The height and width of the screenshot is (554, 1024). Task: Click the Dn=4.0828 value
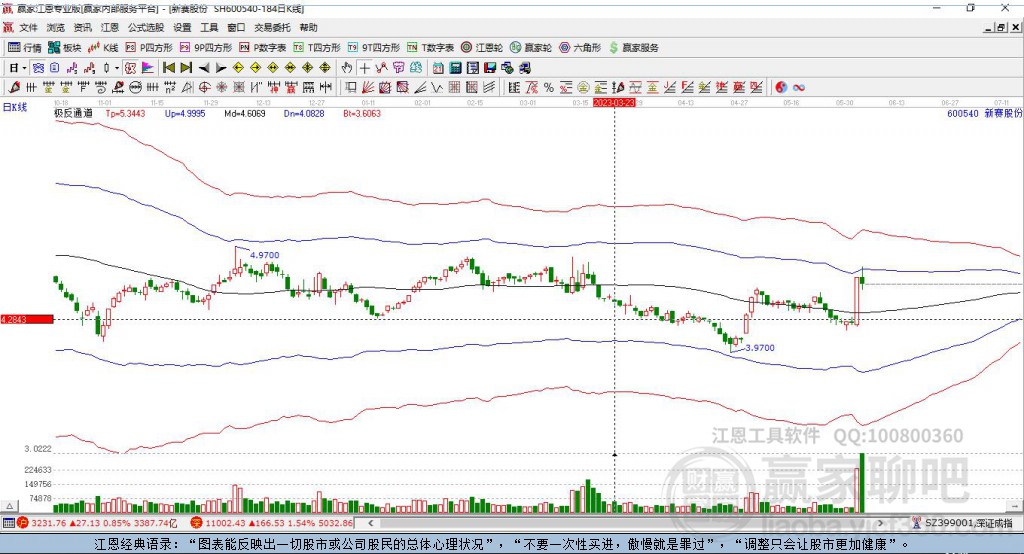pyautogui.click(x=304, y=113)
